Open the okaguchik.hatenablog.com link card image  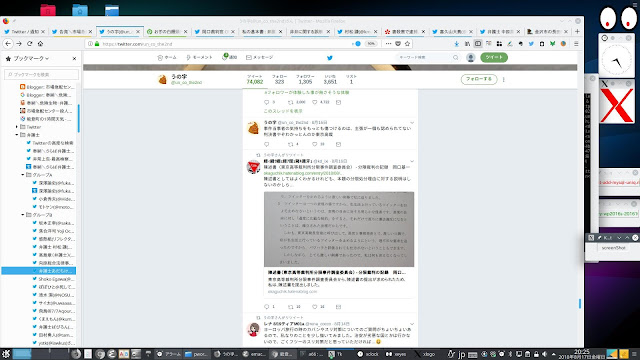(x=339, y=229)
